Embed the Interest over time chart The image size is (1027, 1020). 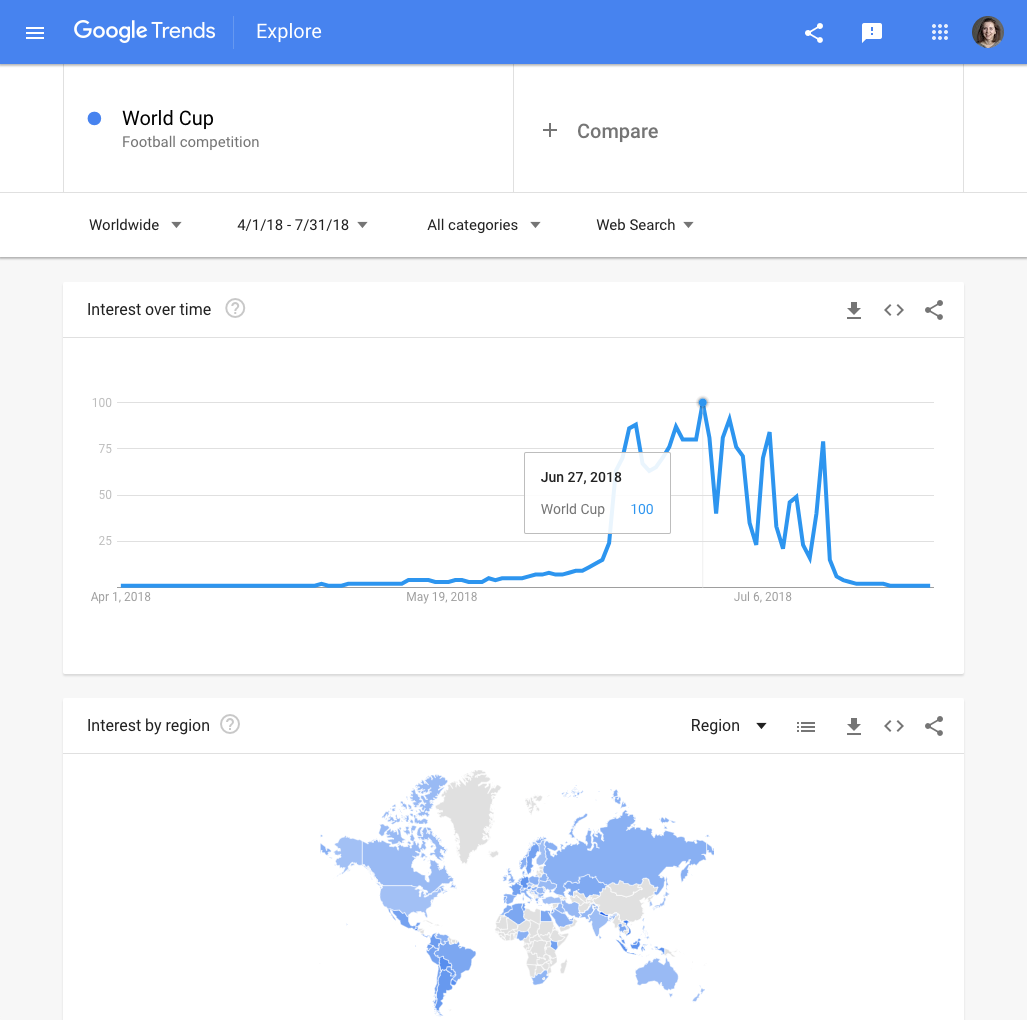coord(894,310)
